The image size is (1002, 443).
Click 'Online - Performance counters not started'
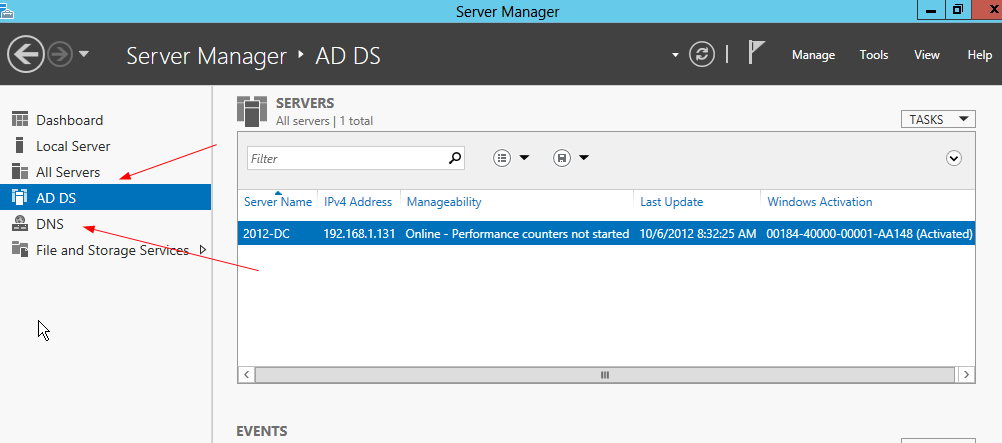[x=517, y=234]
